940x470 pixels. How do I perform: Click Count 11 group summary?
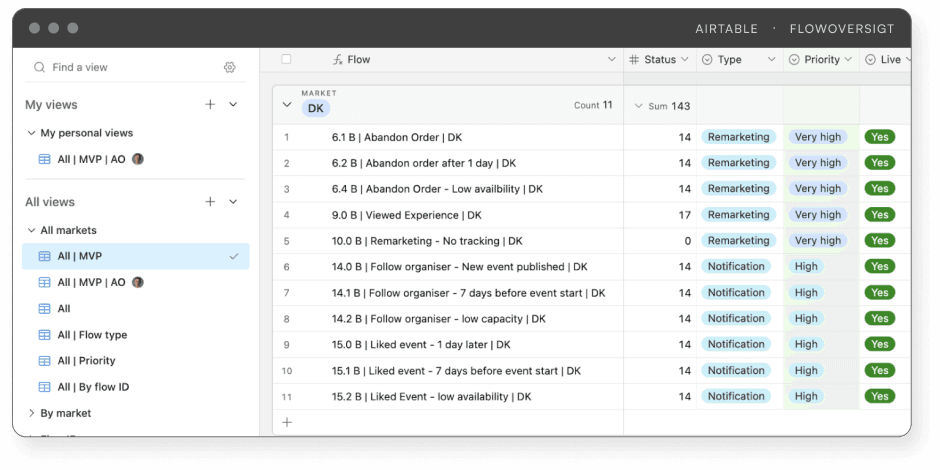593,106
